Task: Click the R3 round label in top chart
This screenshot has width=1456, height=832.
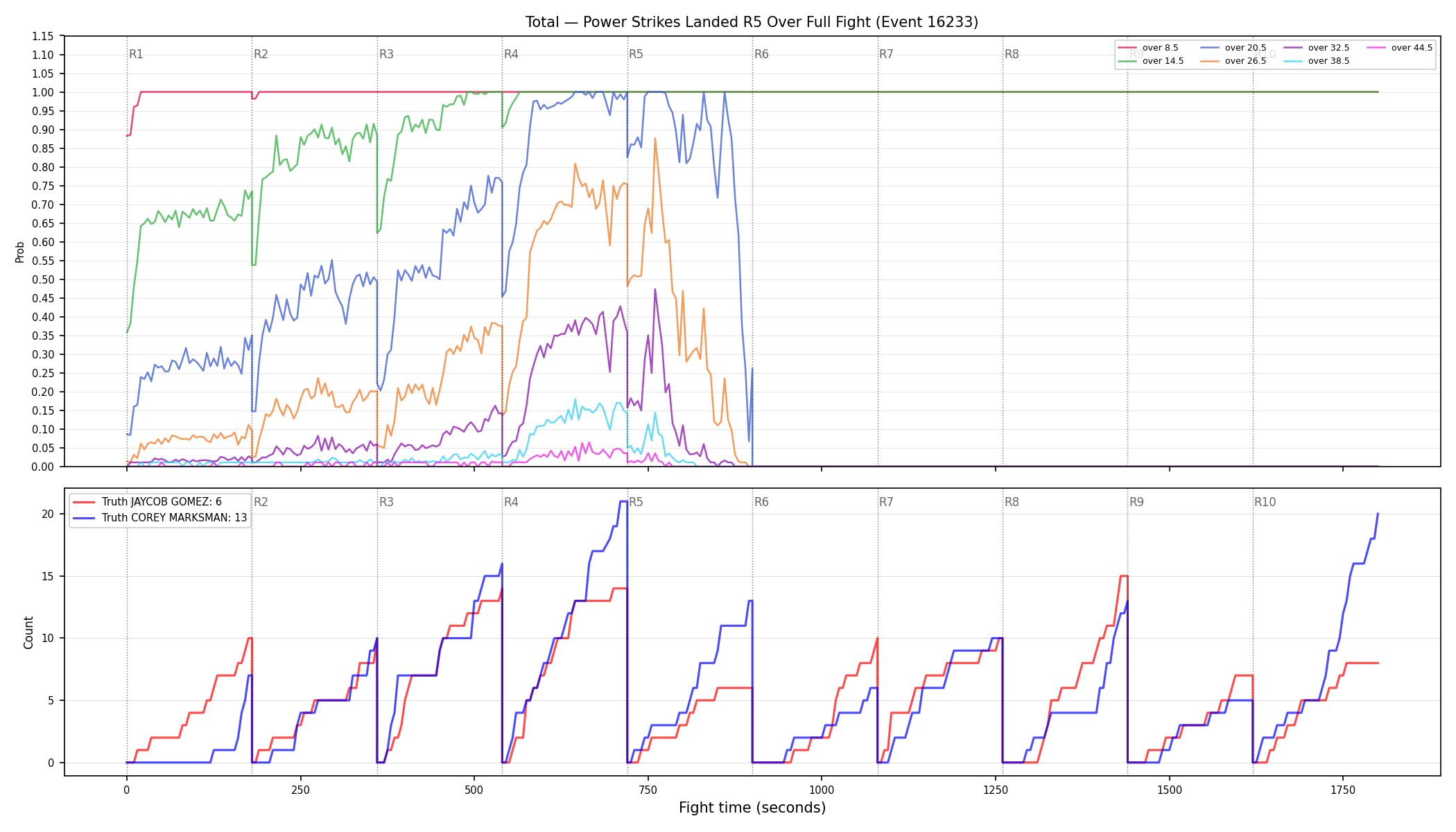Action: [386, 54]
